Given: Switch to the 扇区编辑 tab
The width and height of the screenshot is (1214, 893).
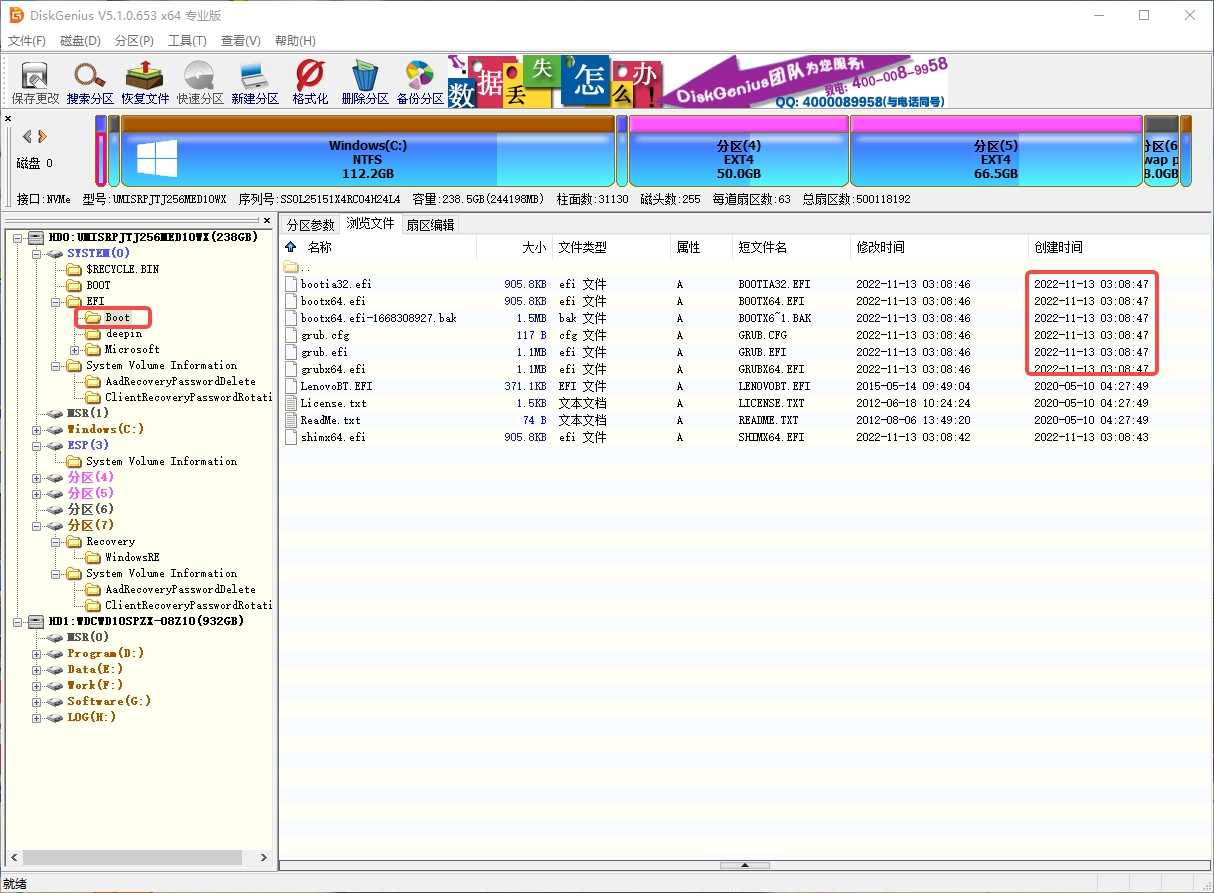Looking at the screenshot, I should click(430, 225).
